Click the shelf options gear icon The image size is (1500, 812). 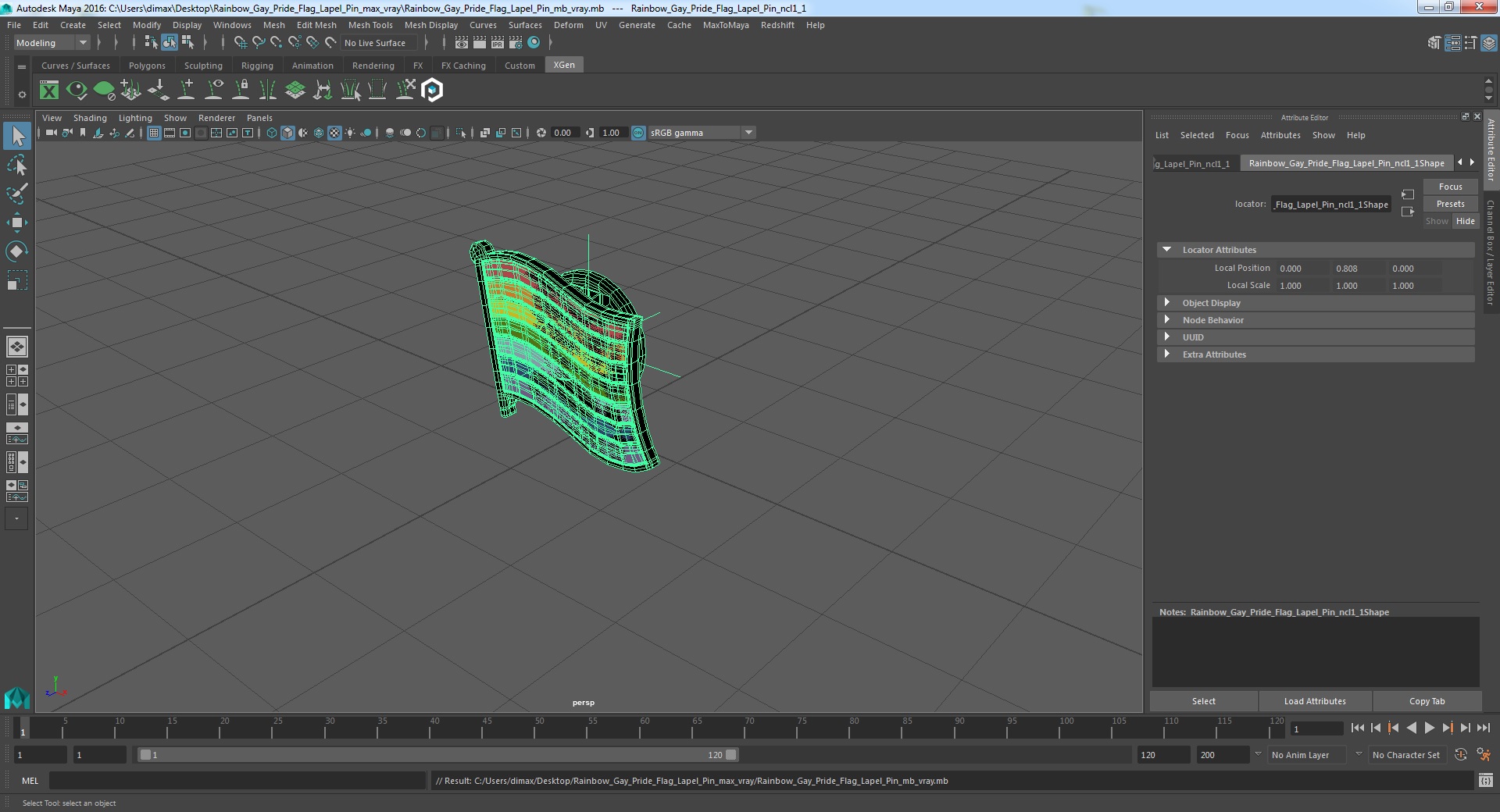pyautogui.click(x=22, y=94)
